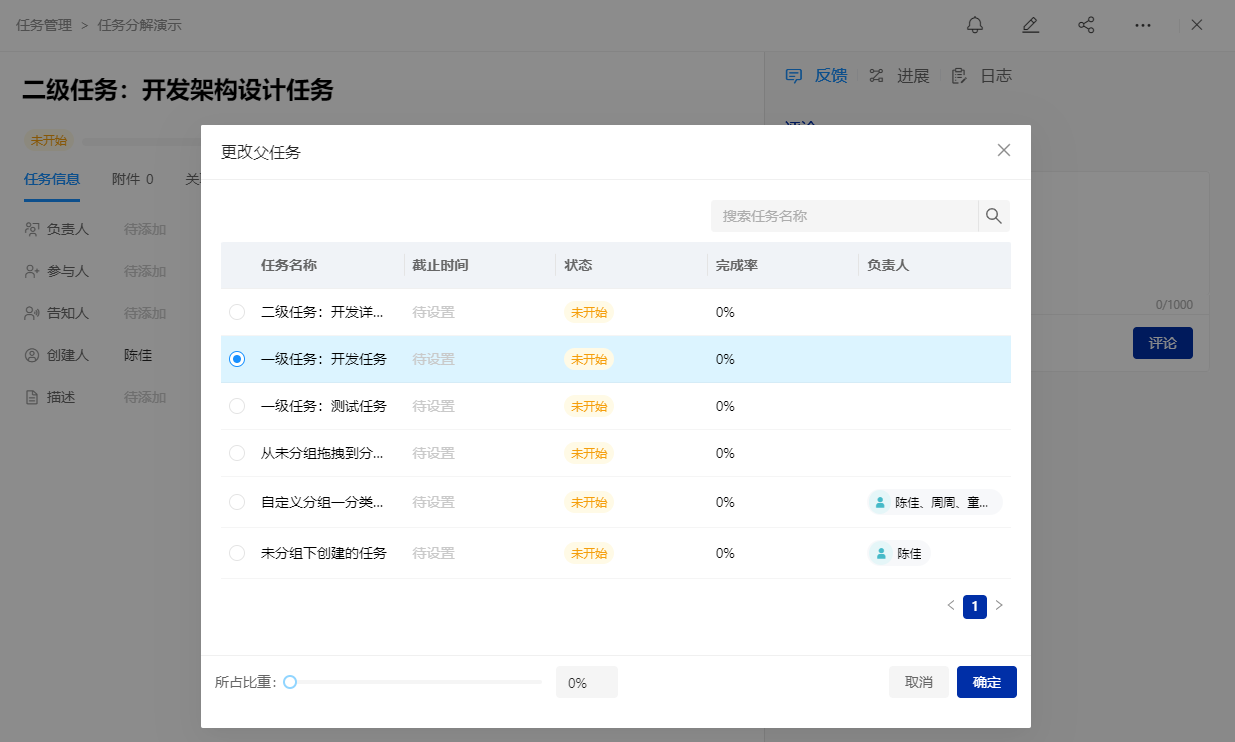1235x742 pixels.
Task: Click task title 二级任务：开发架构设计任务
Action: (x=178, y=91)
